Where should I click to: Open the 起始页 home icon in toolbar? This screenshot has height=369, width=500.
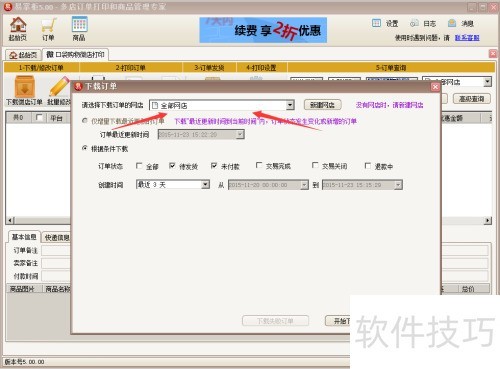(18, 29)
